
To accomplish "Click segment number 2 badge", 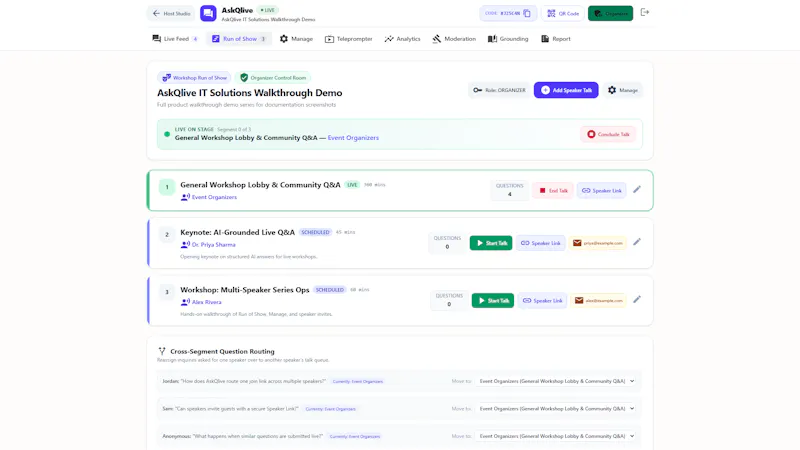I will [167, 235].
